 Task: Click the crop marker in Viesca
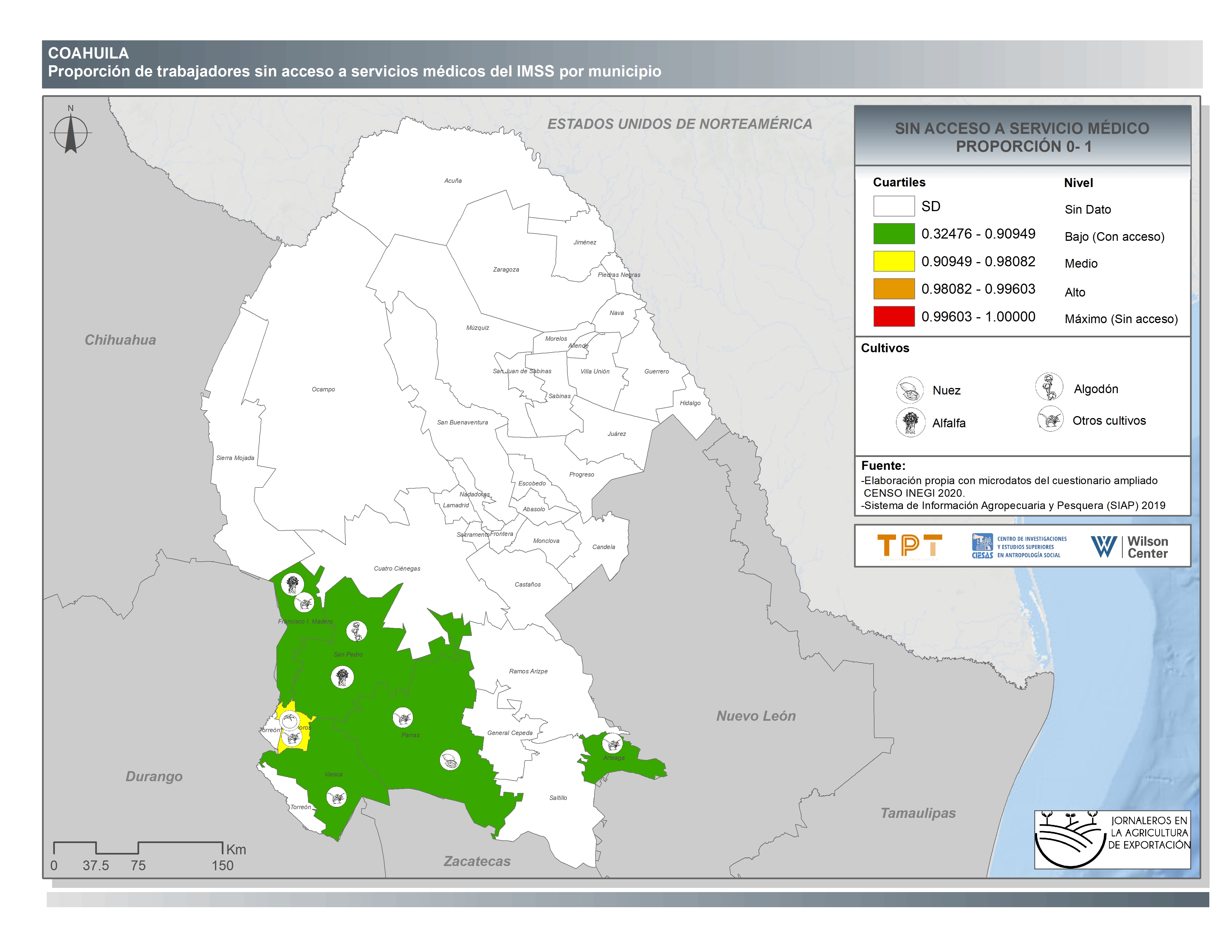tap(336, 797)
